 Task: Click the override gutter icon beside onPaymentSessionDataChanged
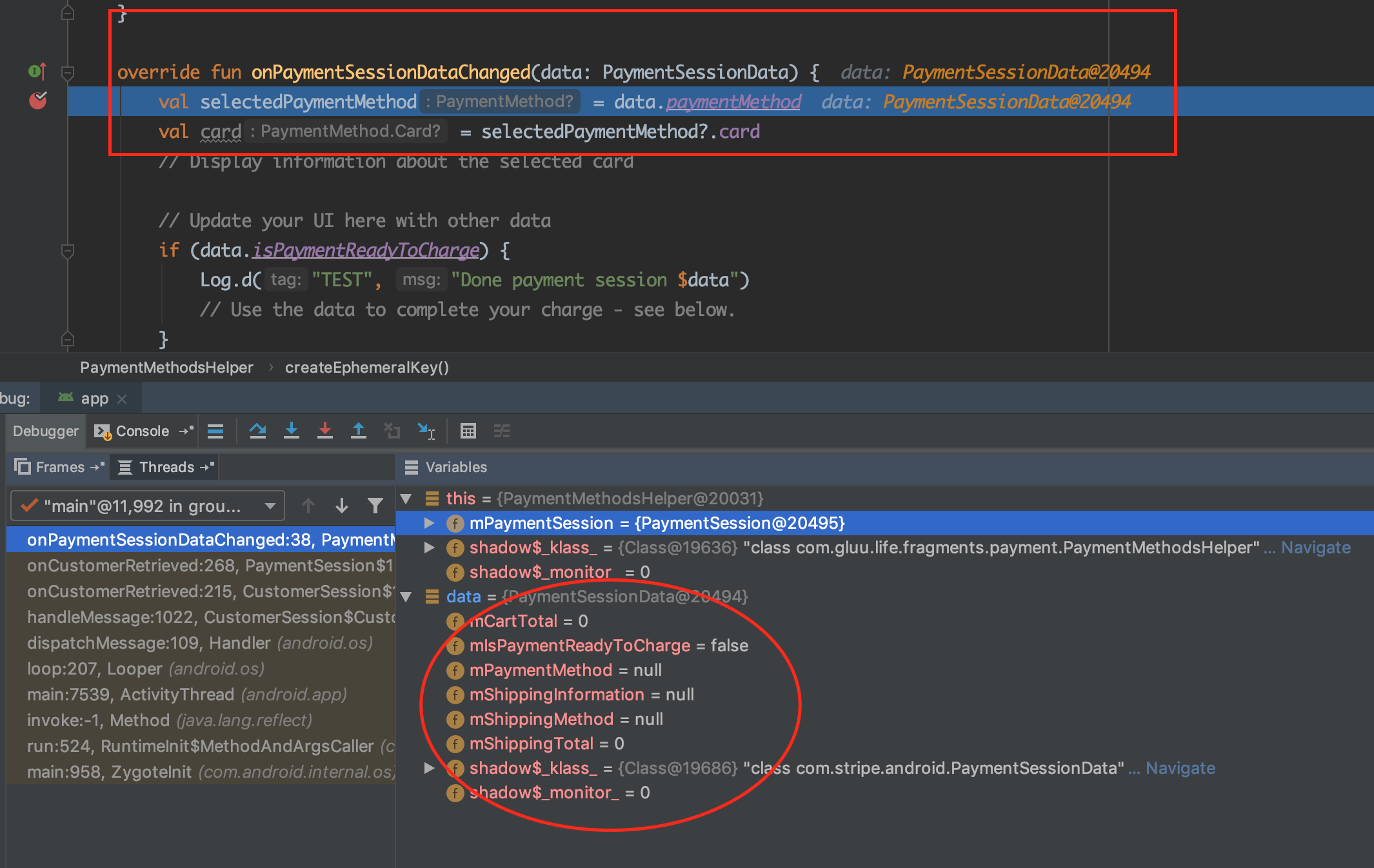37,71
